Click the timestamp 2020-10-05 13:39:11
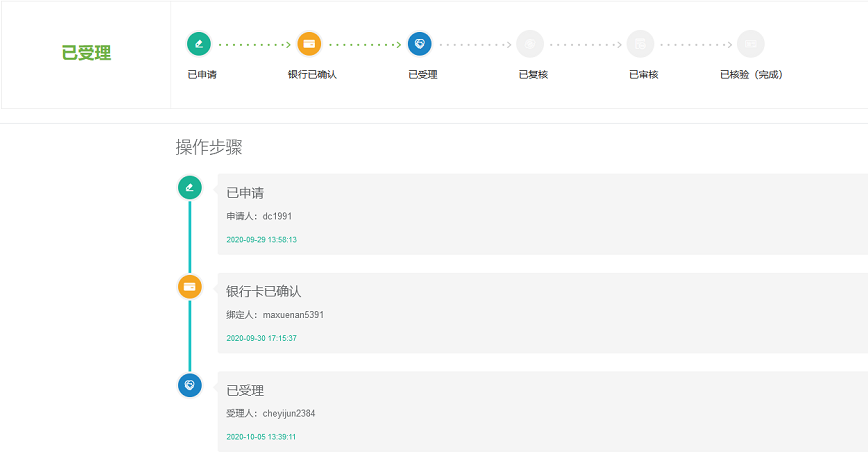This screenshot has height=460, width=868. [261, 437]
